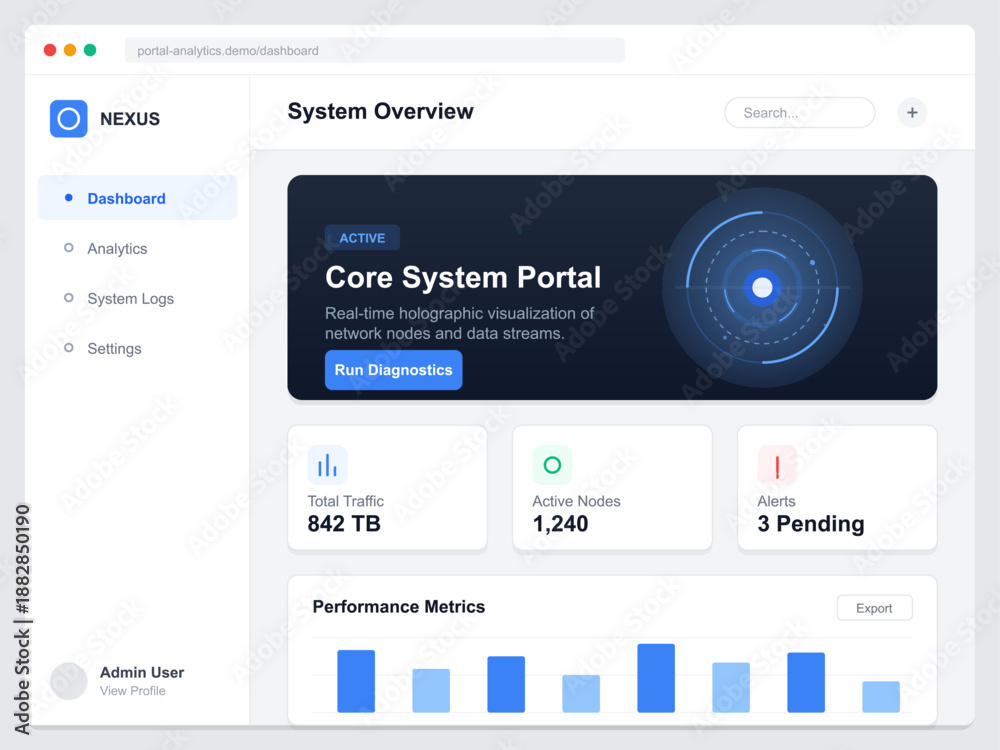Click the holographic radar portal graphic
Image resolution: width=1000 pixels, height=750 pixels.
click(762, 288)
